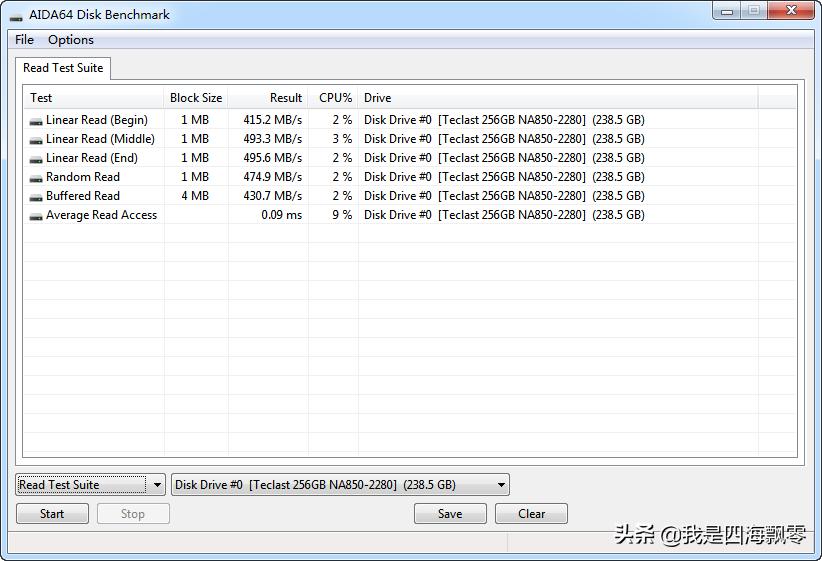
Task: Select the Linear Read (End) row label
Action: [92, 158]
